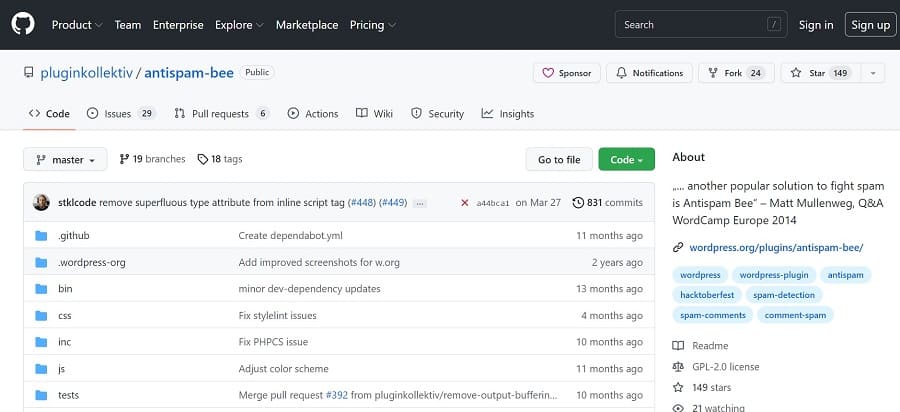Switch to the Issues tab

click(x=121, y=114)
